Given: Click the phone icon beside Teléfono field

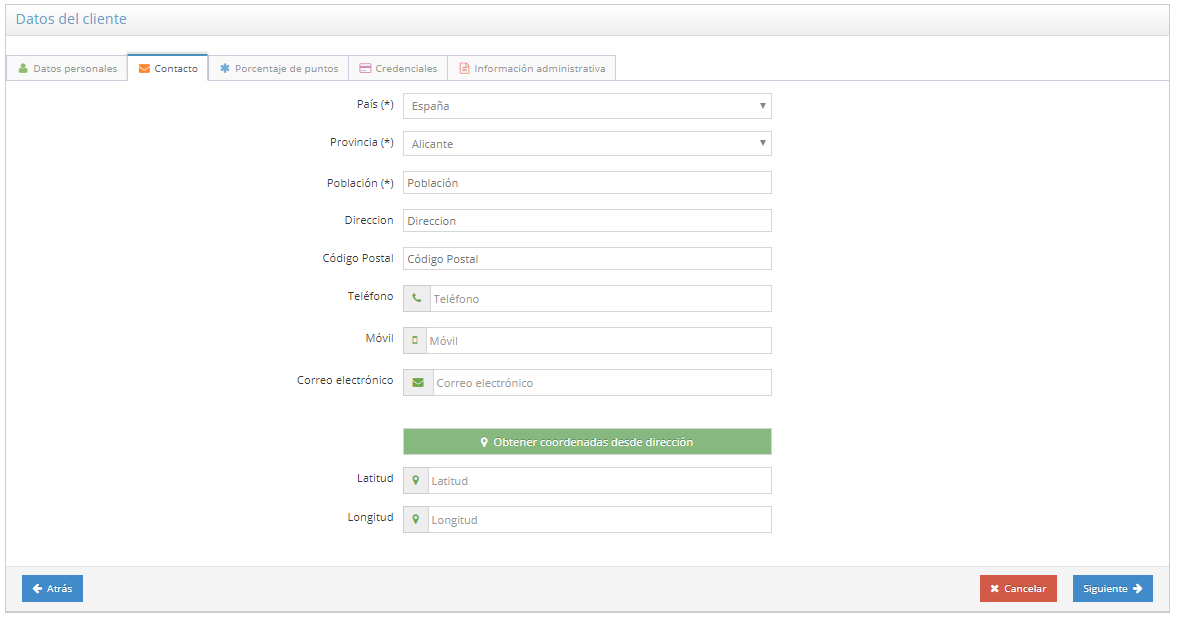Looking at the screenshot, I should pos(416,299).
